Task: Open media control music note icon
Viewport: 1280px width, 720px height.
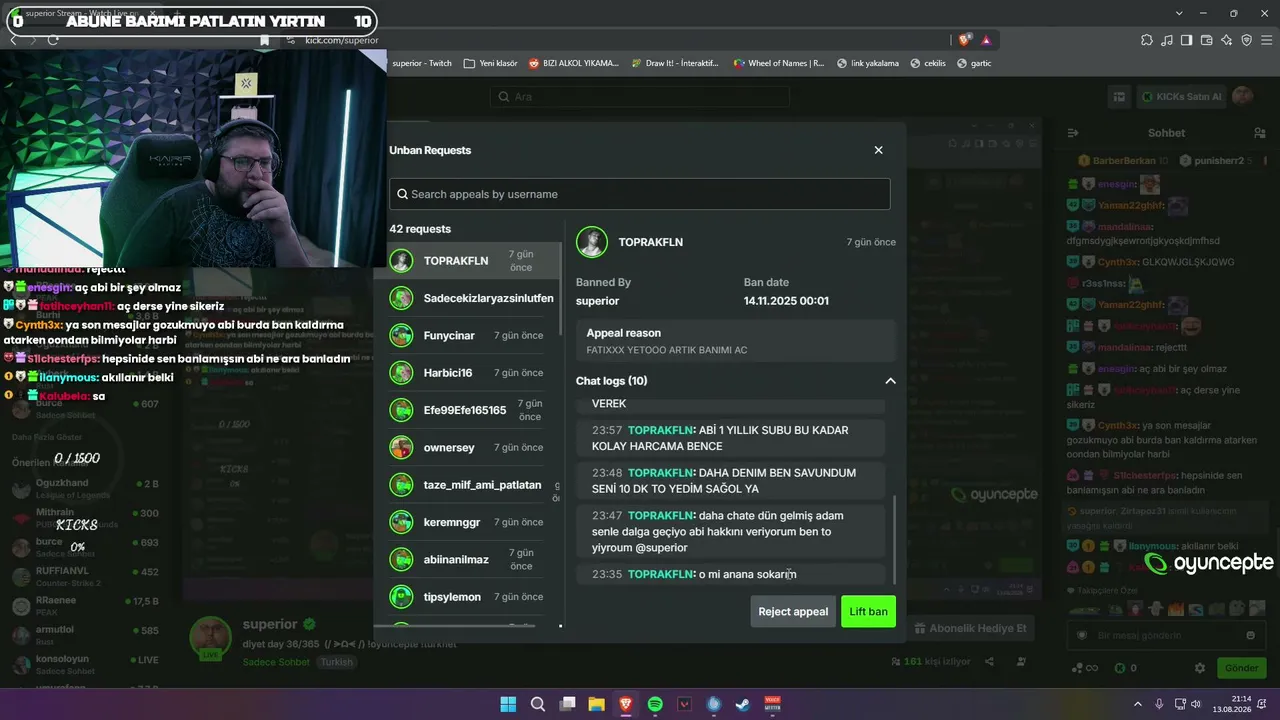Action: pyautogui.click(x=1166, y=40)
